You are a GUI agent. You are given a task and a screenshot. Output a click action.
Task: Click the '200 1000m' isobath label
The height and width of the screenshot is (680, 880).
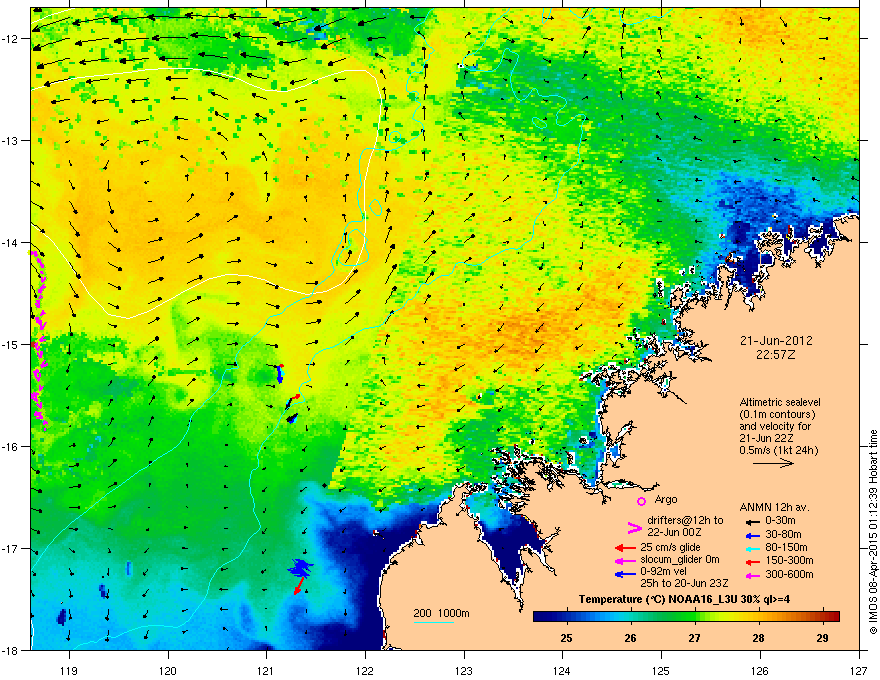click(441, 613)
